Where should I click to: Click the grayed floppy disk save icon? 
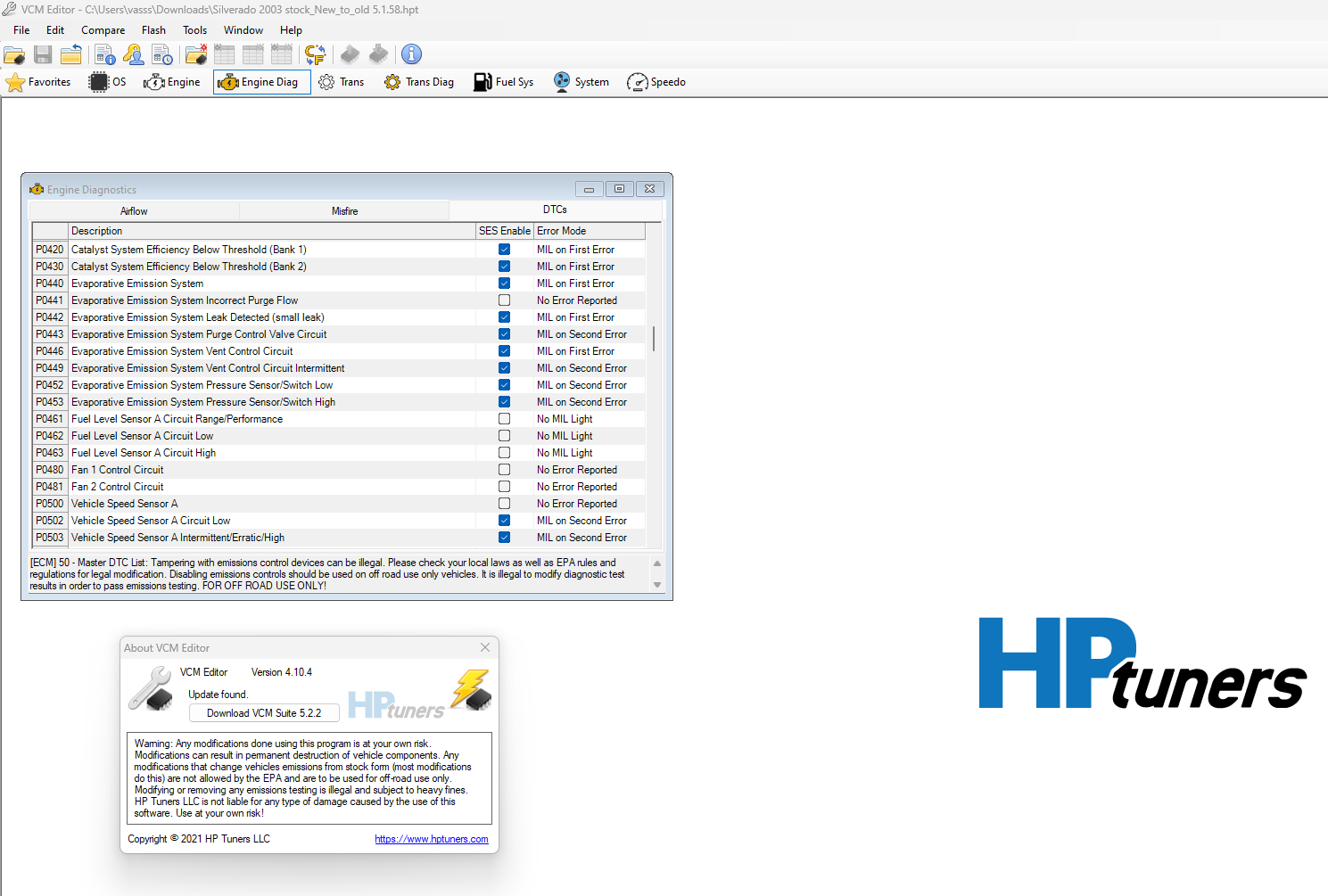pyautogui.click(x=43, y=54)
